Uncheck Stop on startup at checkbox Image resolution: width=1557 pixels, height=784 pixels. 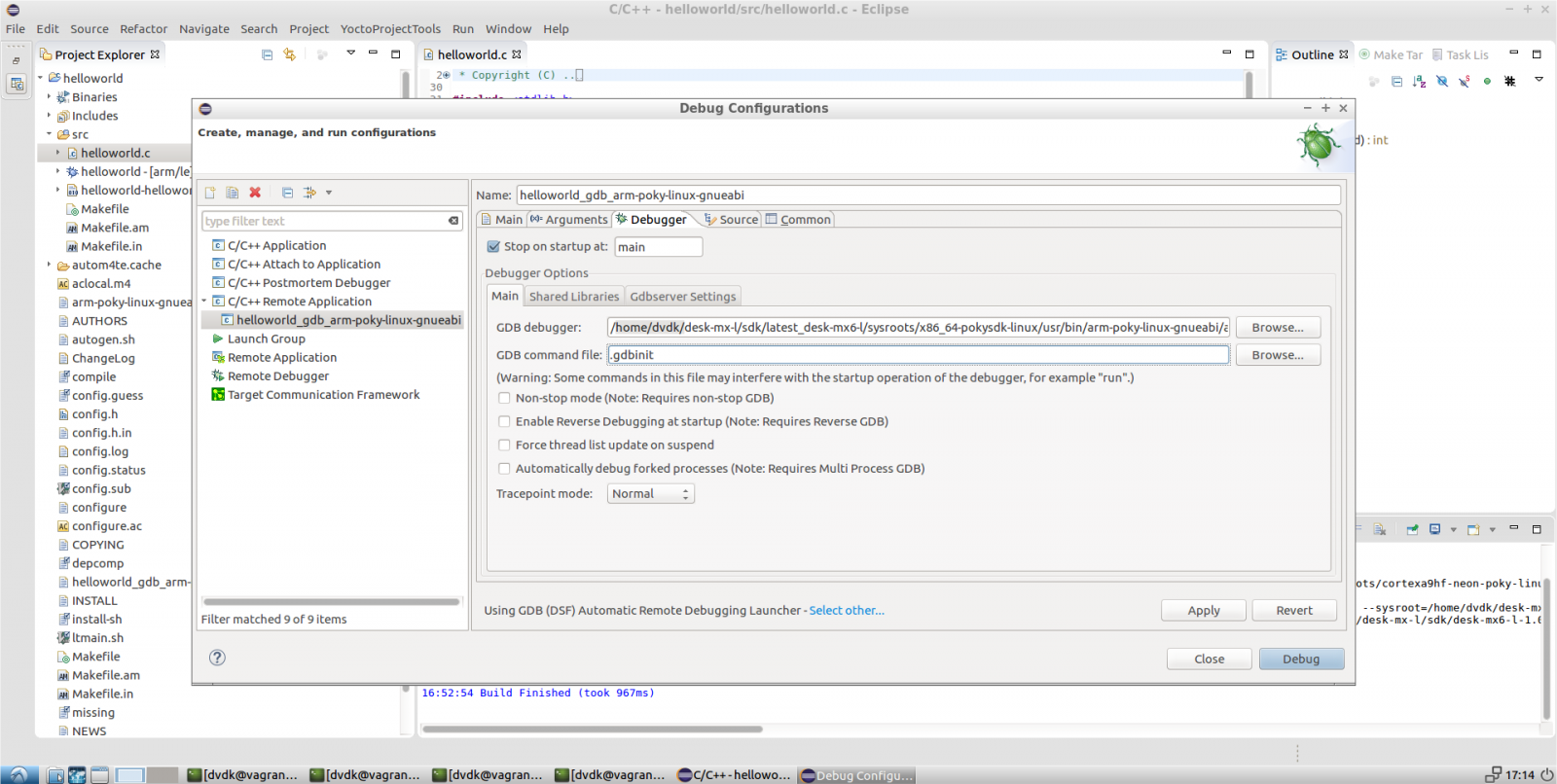click(x=493, y=247)
